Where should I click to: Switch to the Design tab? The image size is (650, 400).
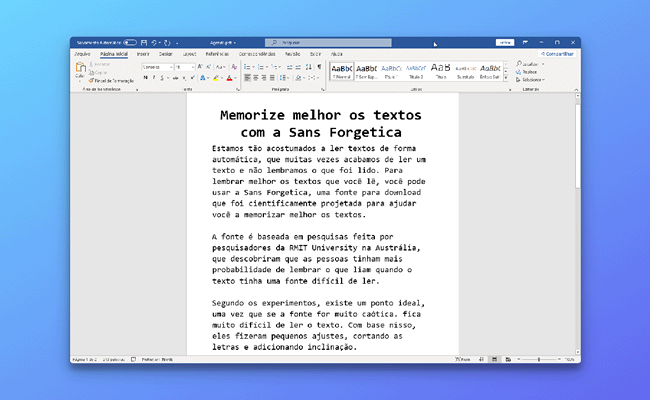[165, 54]
